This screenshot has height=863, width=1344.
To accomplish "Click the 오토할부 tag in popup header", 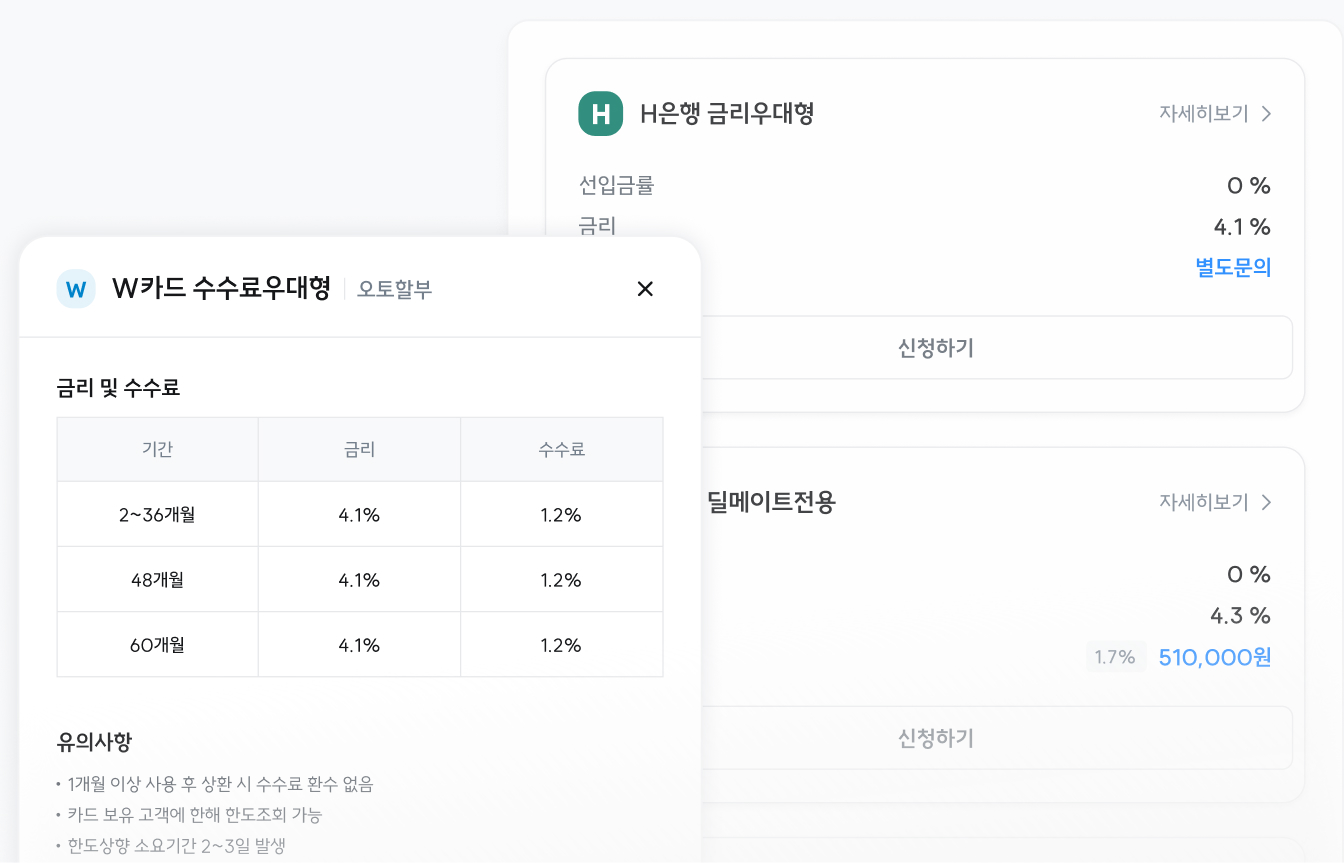I will (395, 290).
